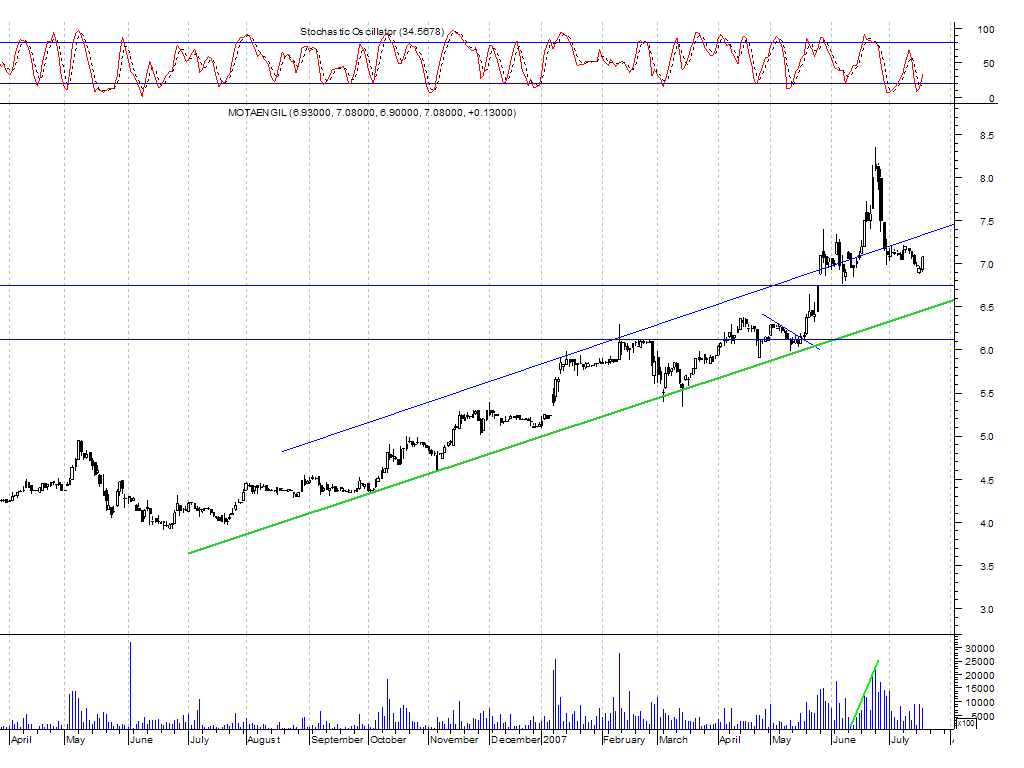Click the 6.5 price scale value
Image resolution: width=1024 pixels, height=768 pixels.
[986, 308]
